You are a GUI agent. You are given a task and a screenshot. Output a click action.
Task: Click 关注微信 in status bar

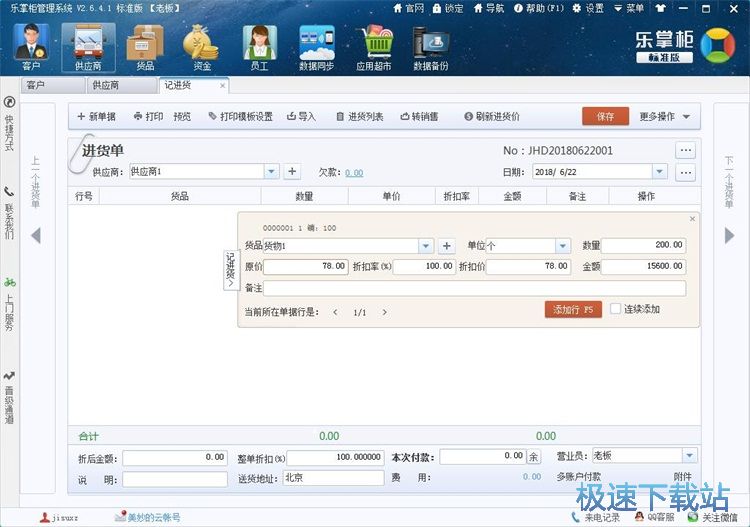click(713, 517)
